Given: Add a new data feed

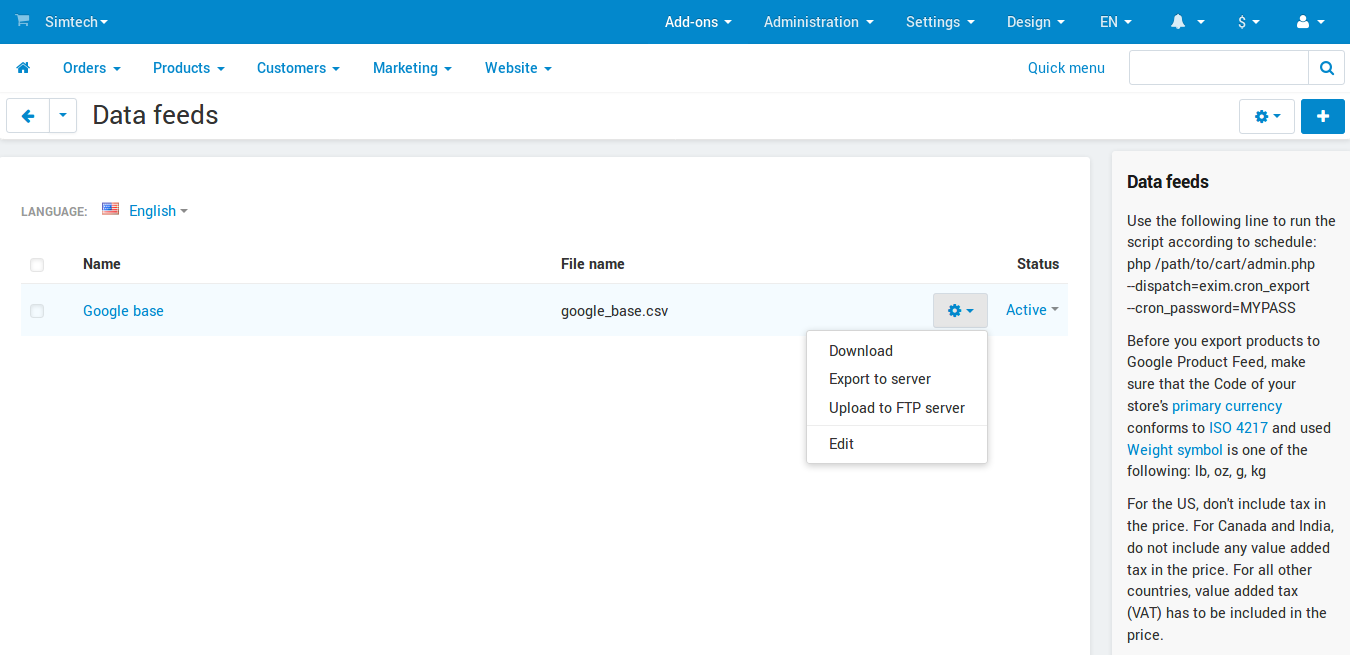Looking at the screenshot, I should [1323, 116].
